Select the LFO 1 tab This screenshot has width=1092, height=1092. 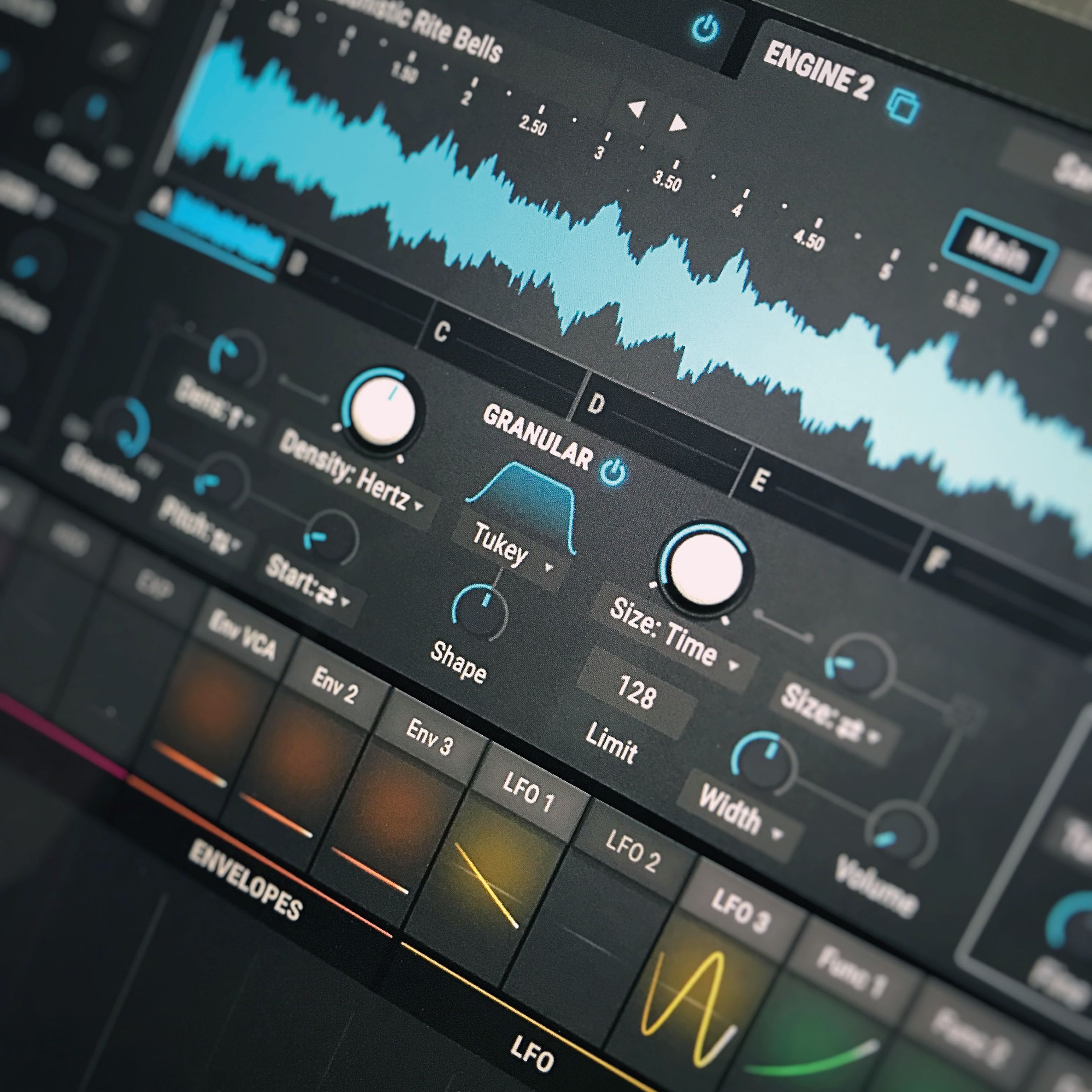(x=529, y=793)
